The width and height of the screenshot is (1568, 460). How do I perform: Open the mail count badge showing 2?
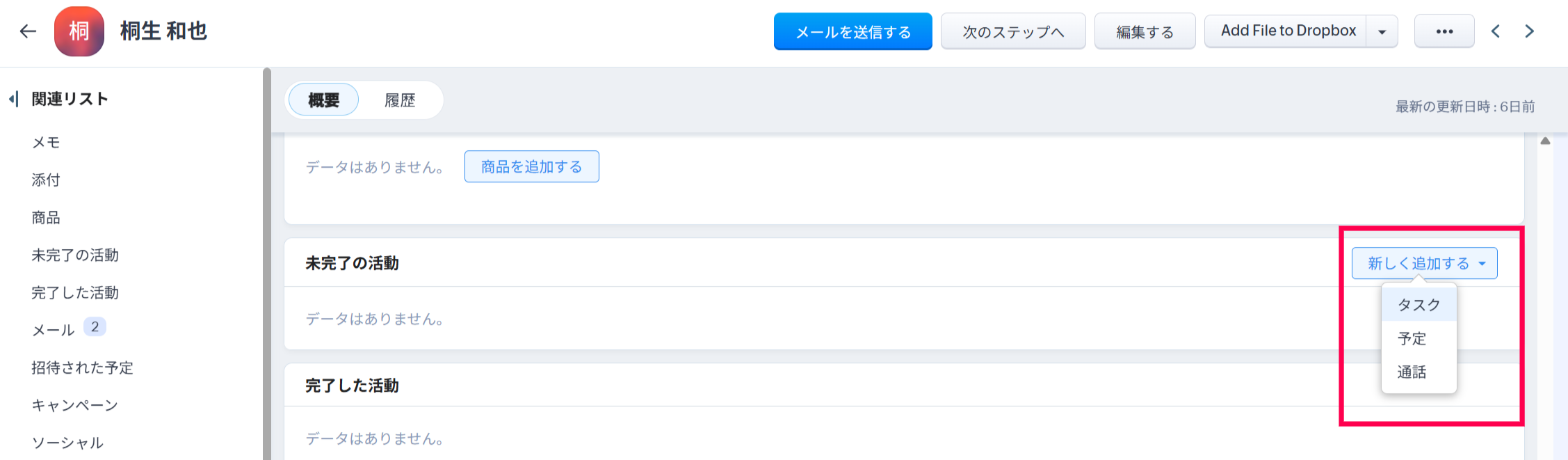tap(95, 327)
